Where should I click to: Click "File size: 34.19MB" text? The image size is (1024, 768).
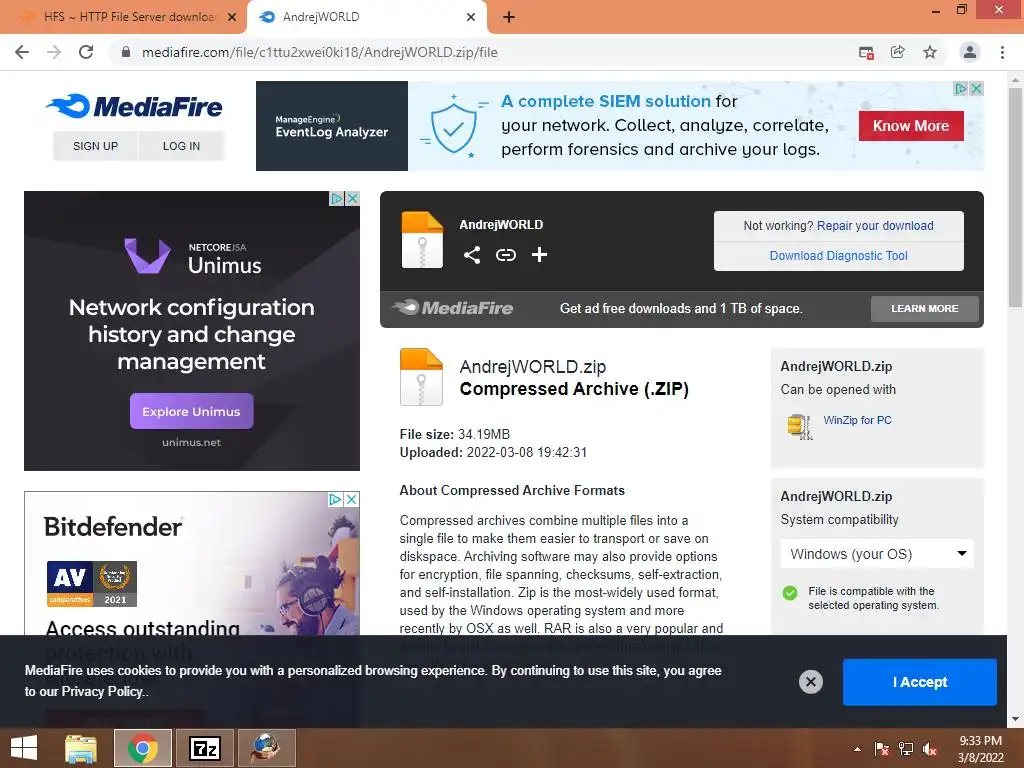click(x=455, y=434)
